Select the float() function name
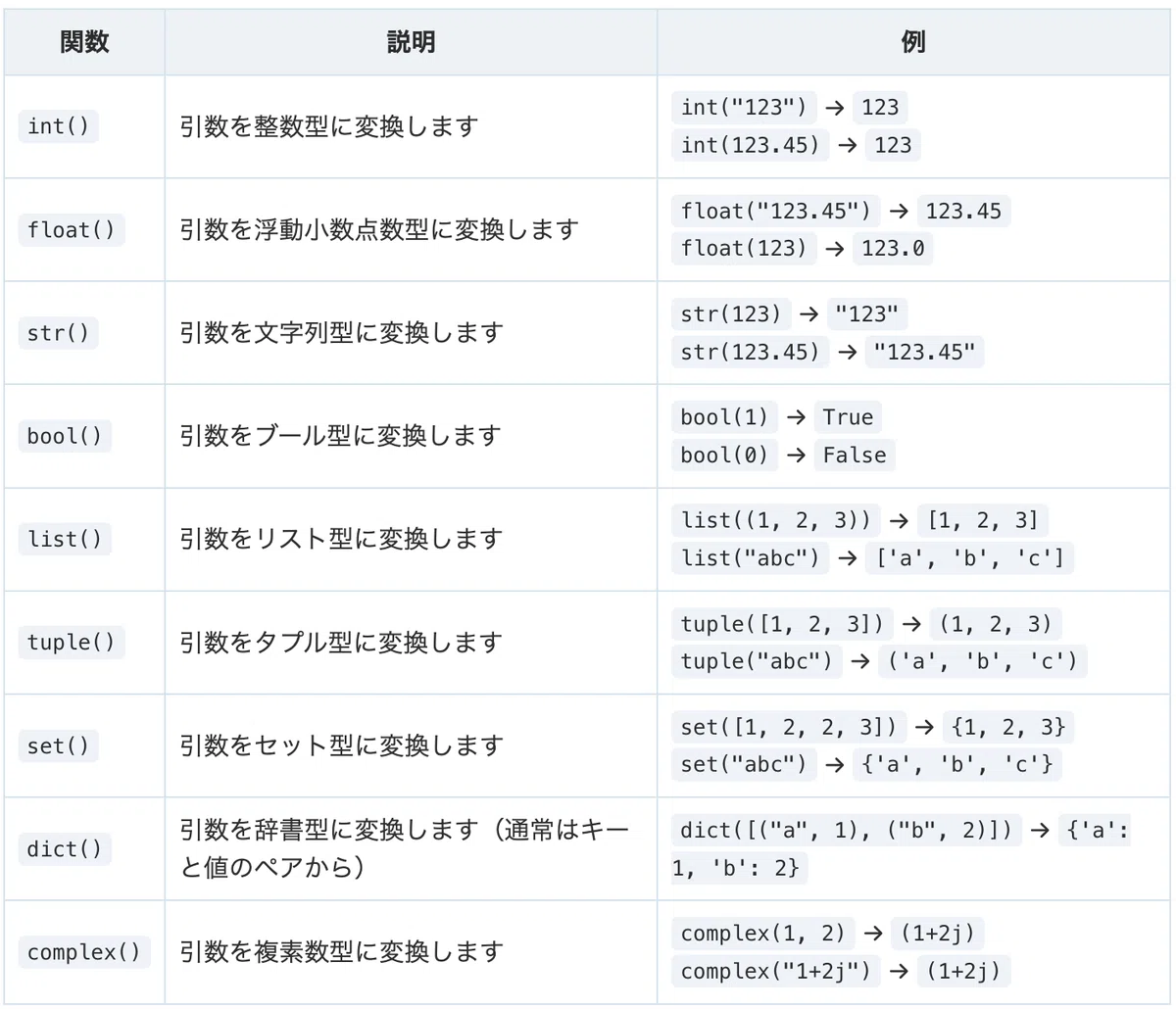The width and height of the screenshot is (1176, 1009). tap(72, 230)
